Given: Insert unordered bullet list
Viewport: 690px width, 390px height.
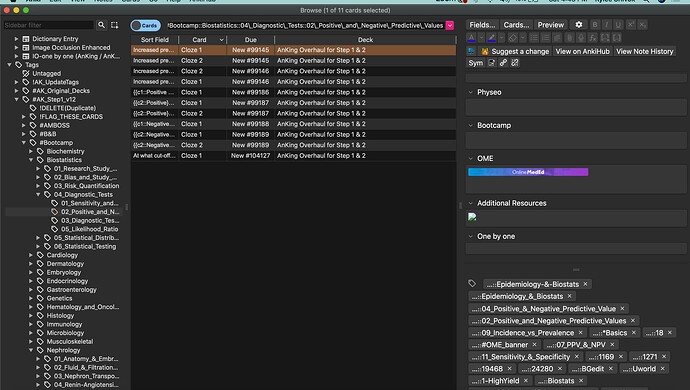Looking at the screenshot, I should click(534, 38).
